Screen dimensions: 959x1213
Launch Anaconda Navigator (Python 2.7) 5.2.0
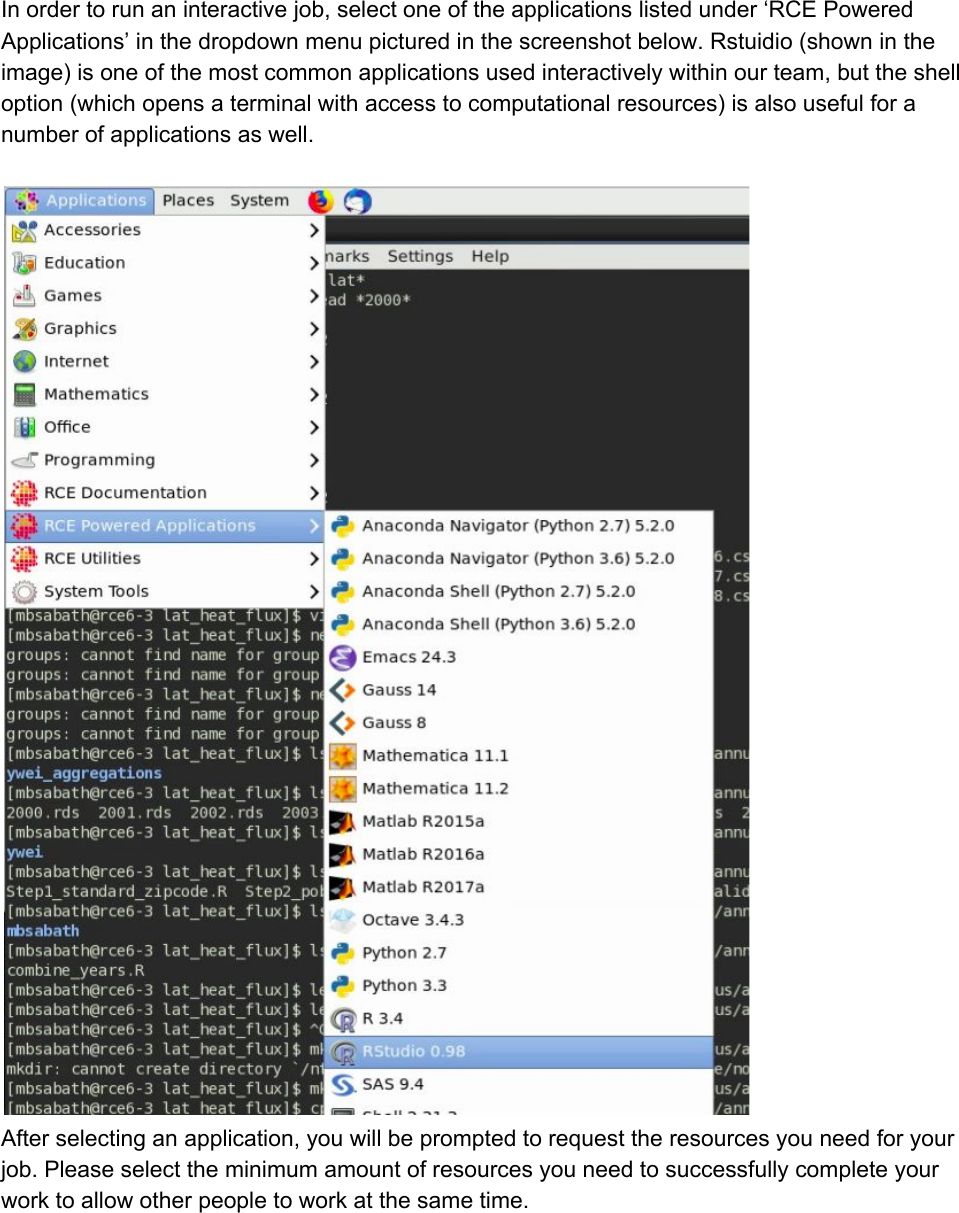(x=518, y=526)
